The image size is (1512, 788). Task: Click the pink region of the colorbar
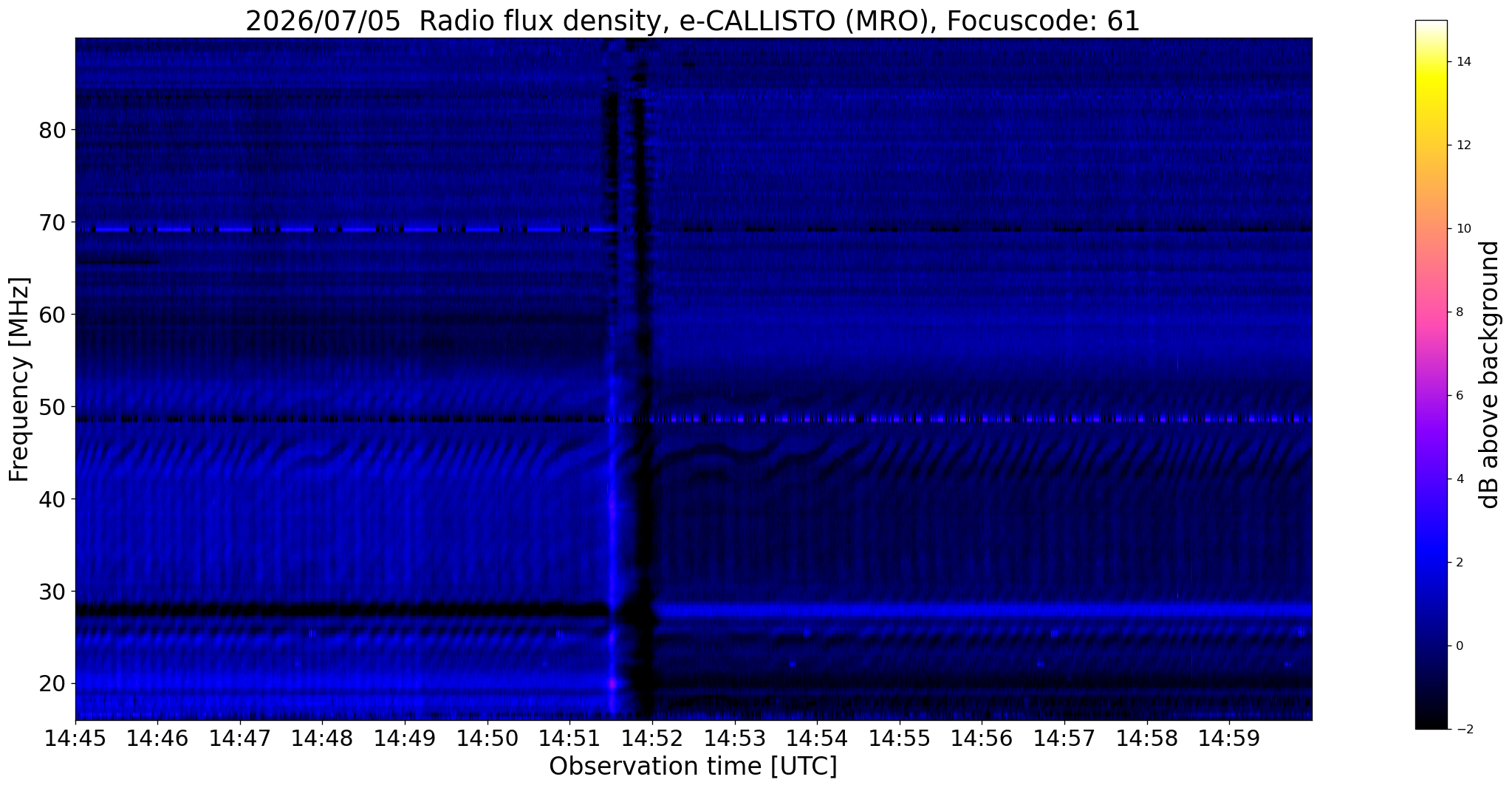1431,312
